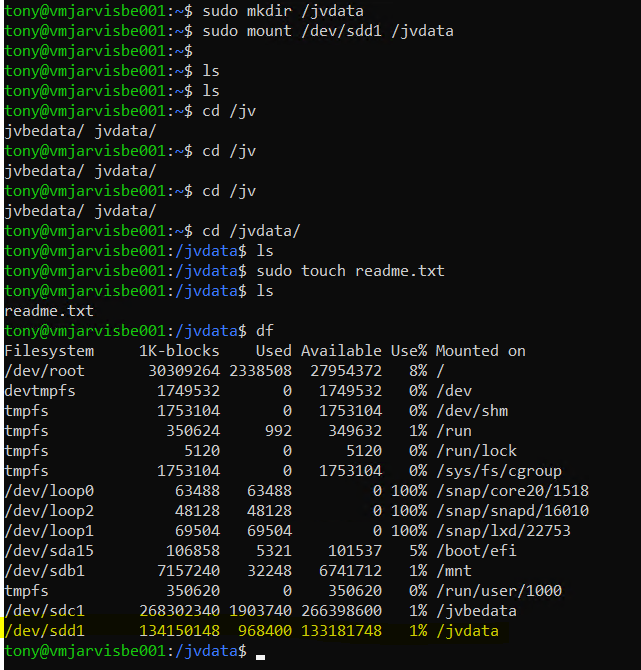The height and width of the screenshot is (670, 641).
Task: Click the used value 2338508
Action: 260,371
